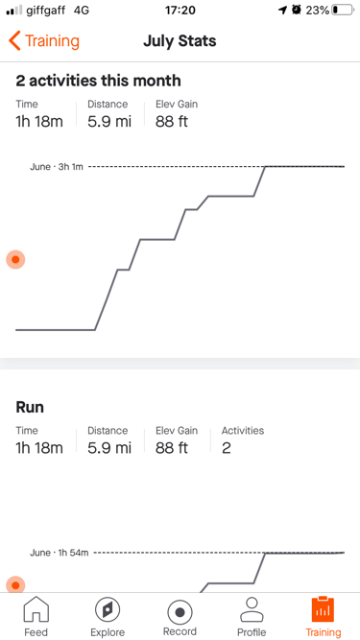Open the Profile person icon
Screen dimensions: 360x640
(x=251, y=609)
